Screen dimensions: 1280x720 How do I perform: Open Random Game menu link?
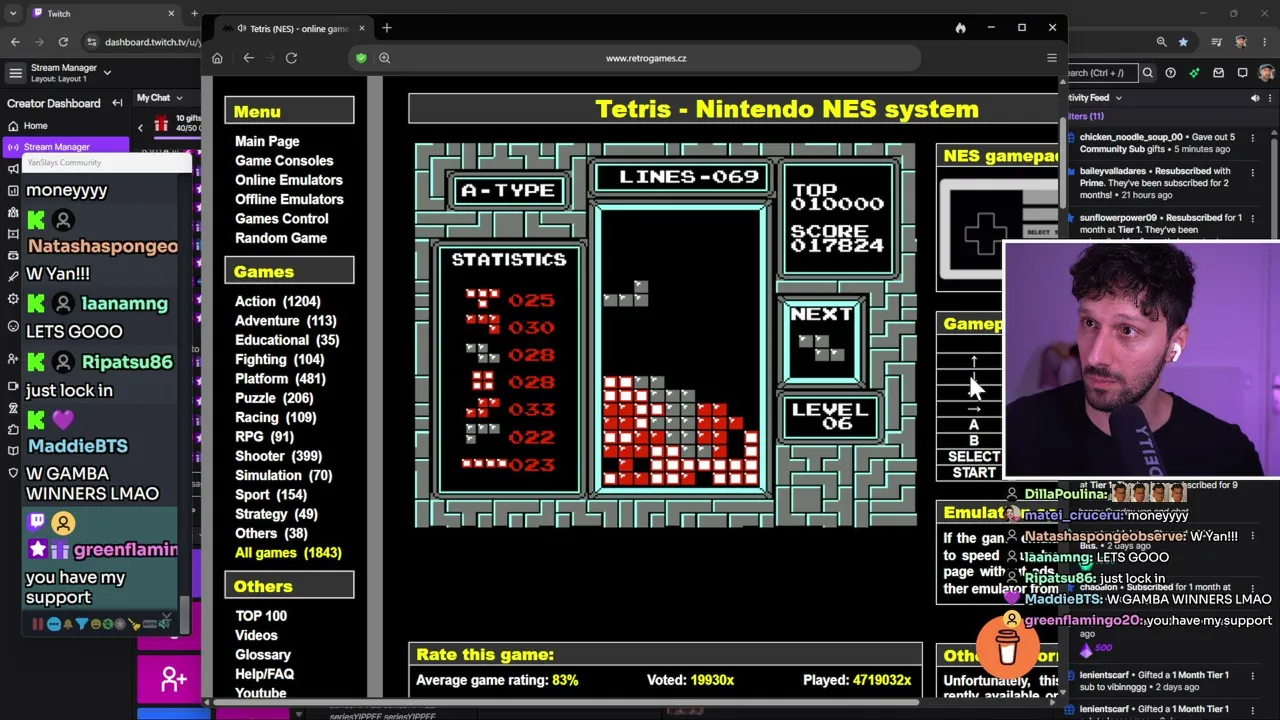(x=281, y=238)
